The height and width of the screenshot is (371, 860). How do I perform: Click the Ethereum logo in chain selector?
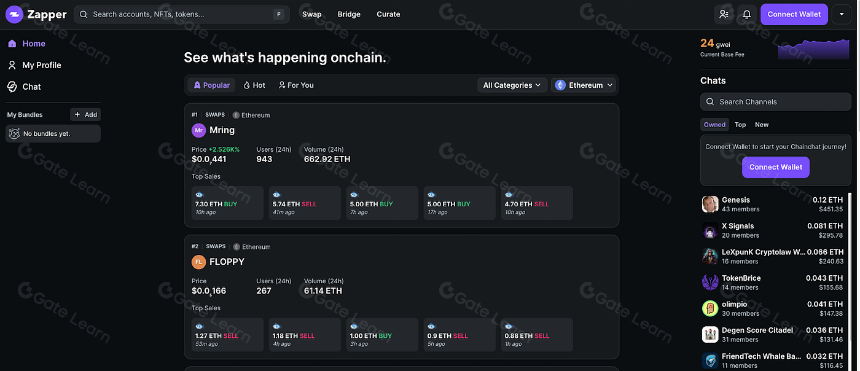561,85
